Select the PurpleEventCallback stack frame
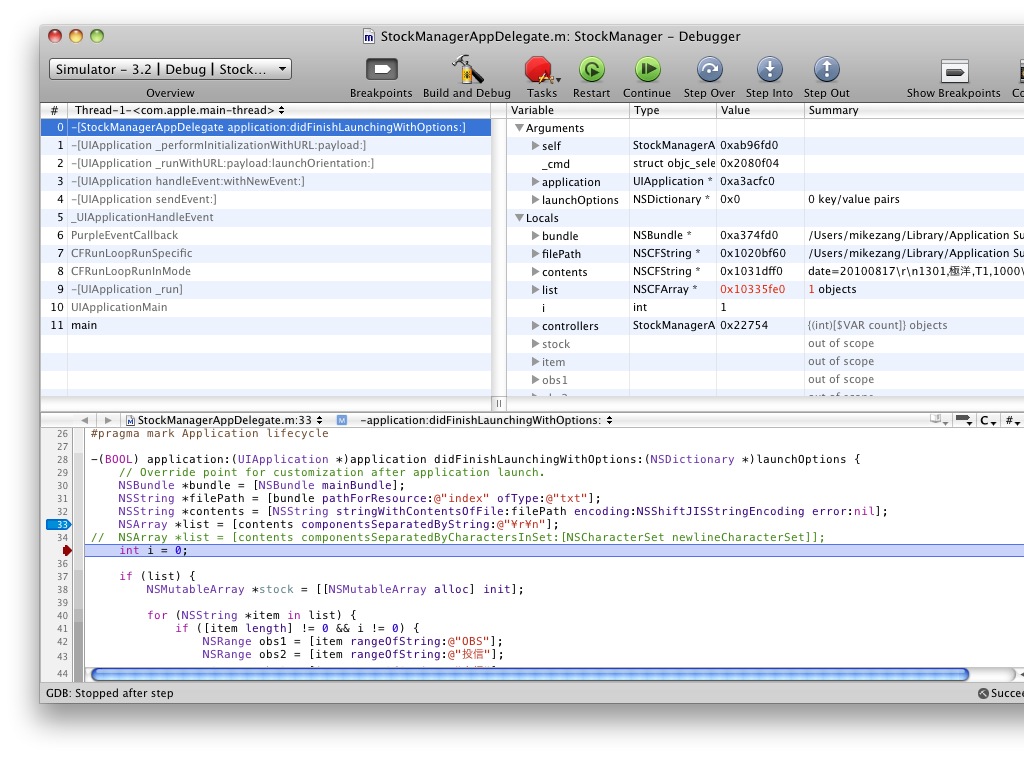The image size is (1024, 758). 266,235
